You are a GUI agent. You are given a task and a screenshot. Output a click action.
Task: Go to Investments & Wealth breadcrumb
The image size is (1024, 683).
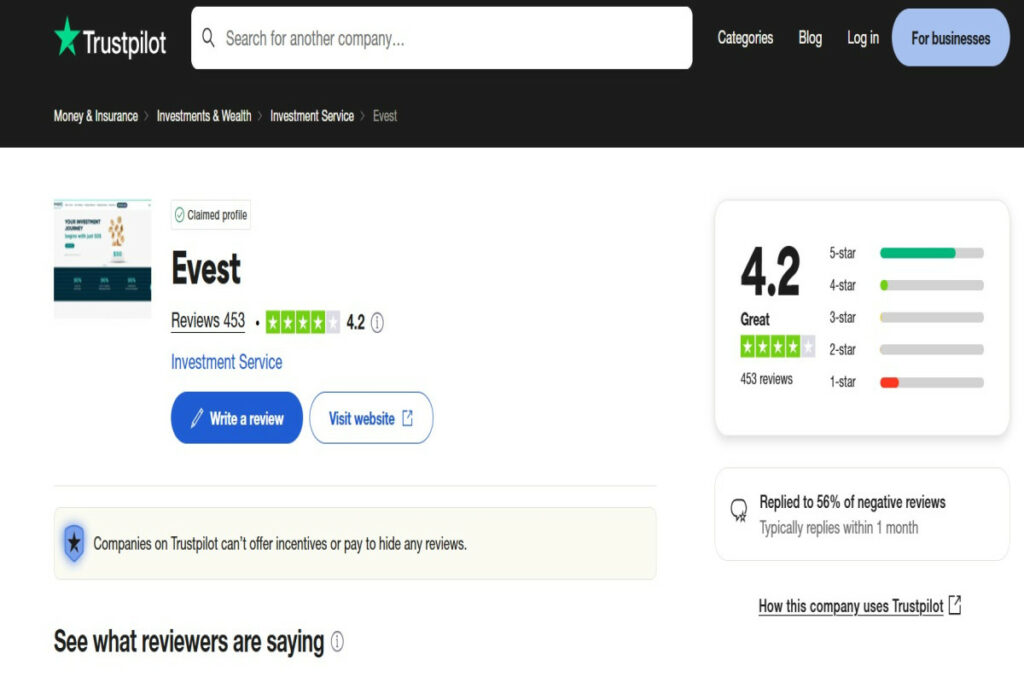(204, 116)
